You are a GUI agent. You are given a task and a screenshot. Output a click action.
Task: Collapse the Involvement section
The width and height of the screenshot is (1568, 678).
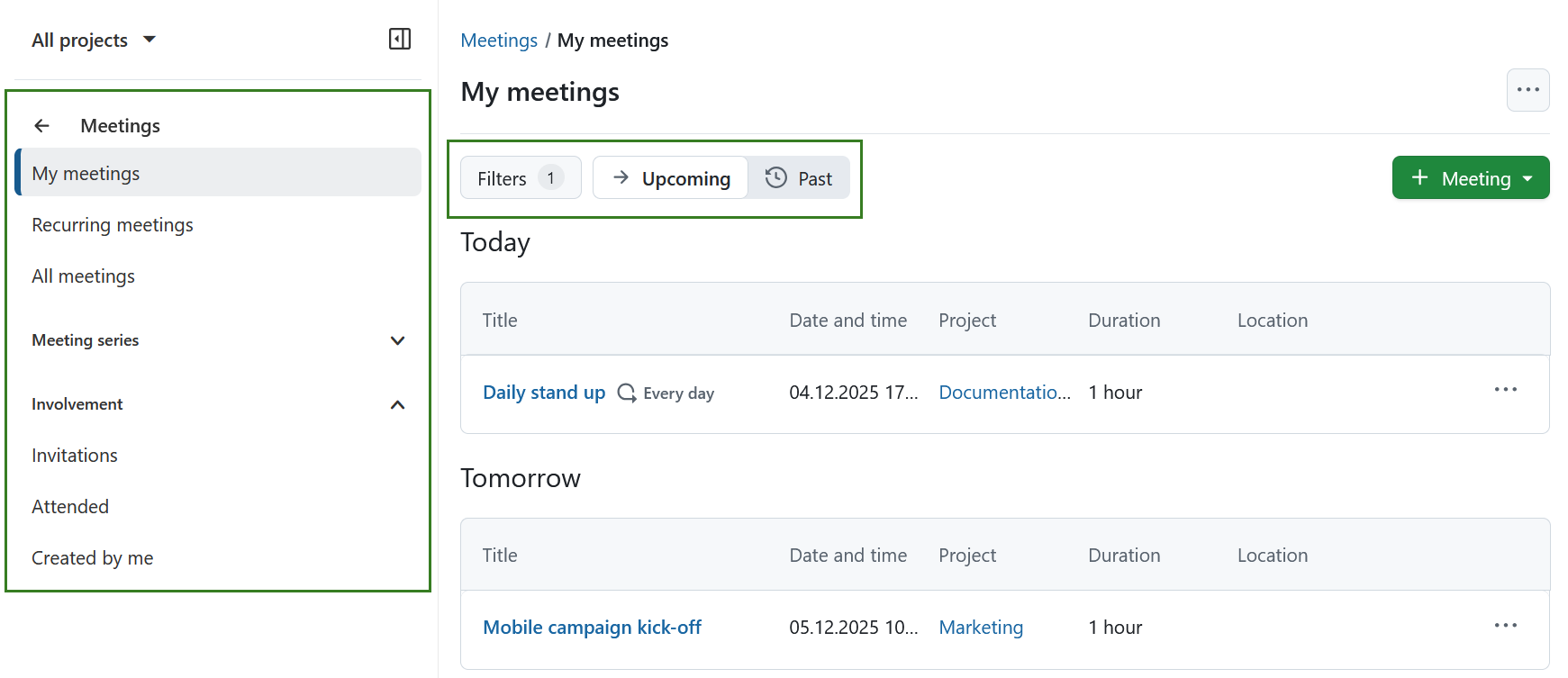click(x=397, y=405)
